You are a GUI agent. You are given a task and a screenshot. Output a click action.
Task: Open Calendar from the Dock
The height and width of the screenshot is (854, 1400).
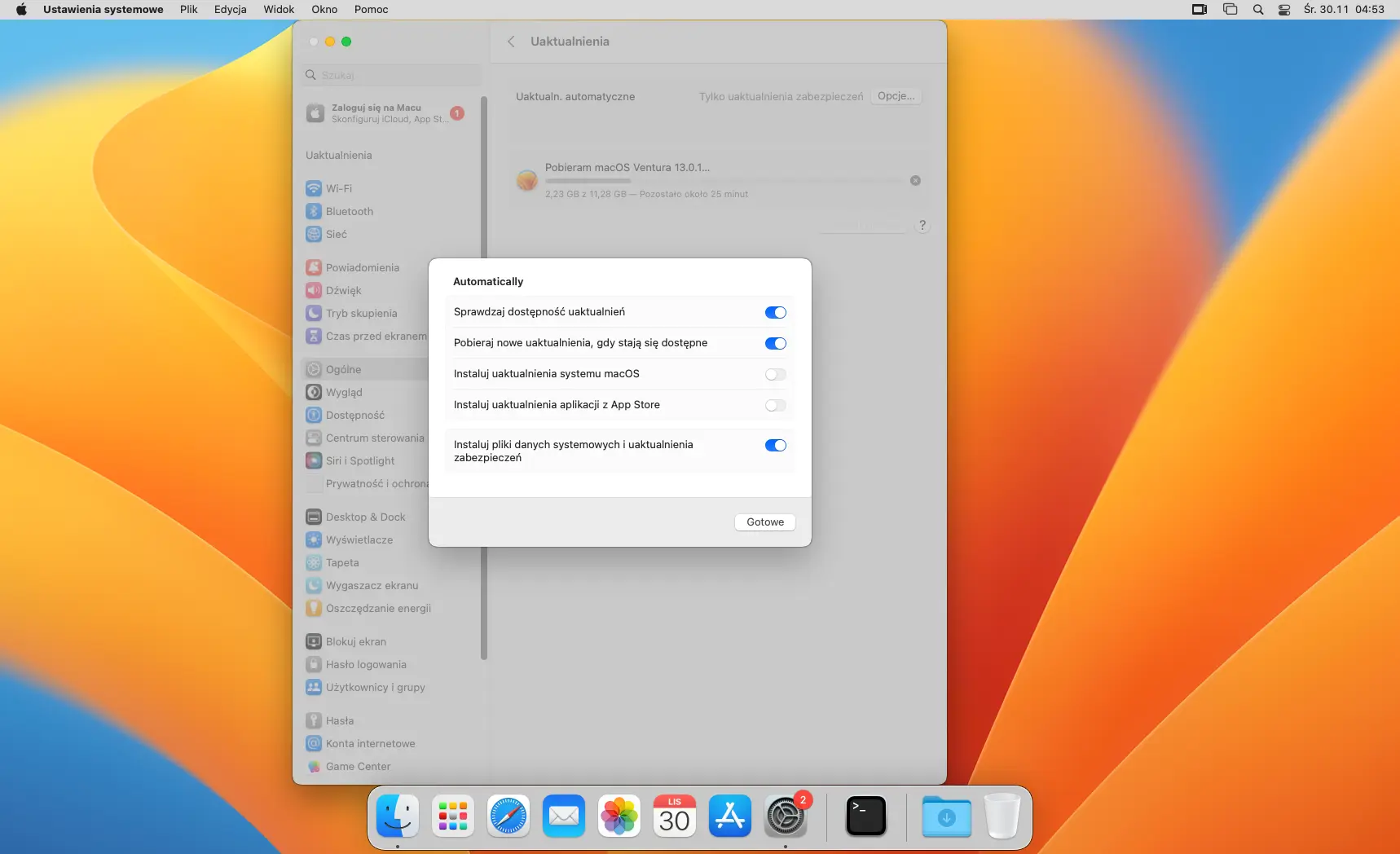[675, 816]
